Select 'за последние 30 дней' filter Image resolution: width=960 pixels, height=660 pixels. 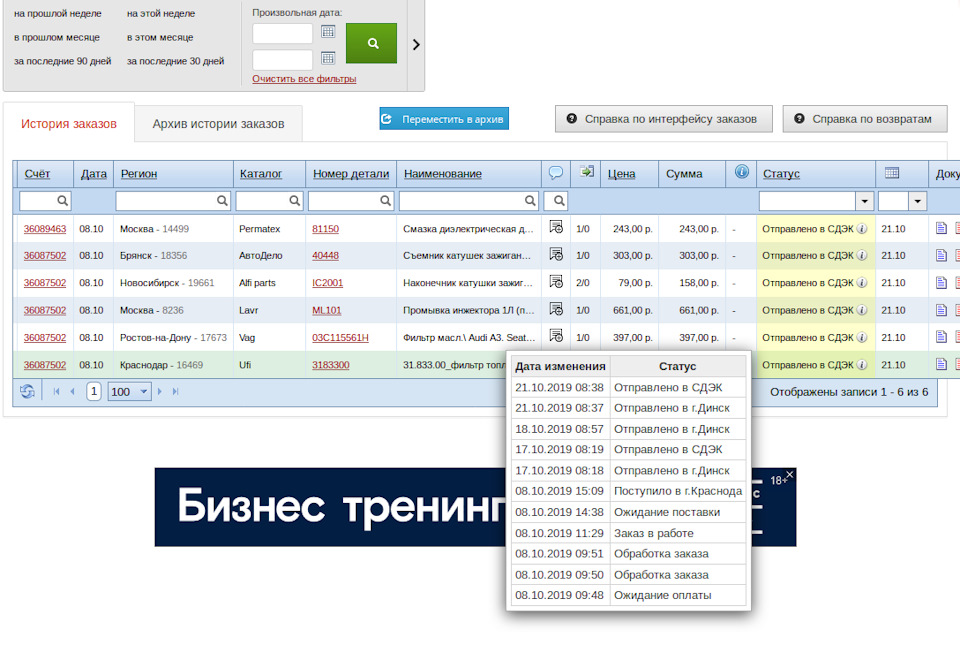click(176, 61)
